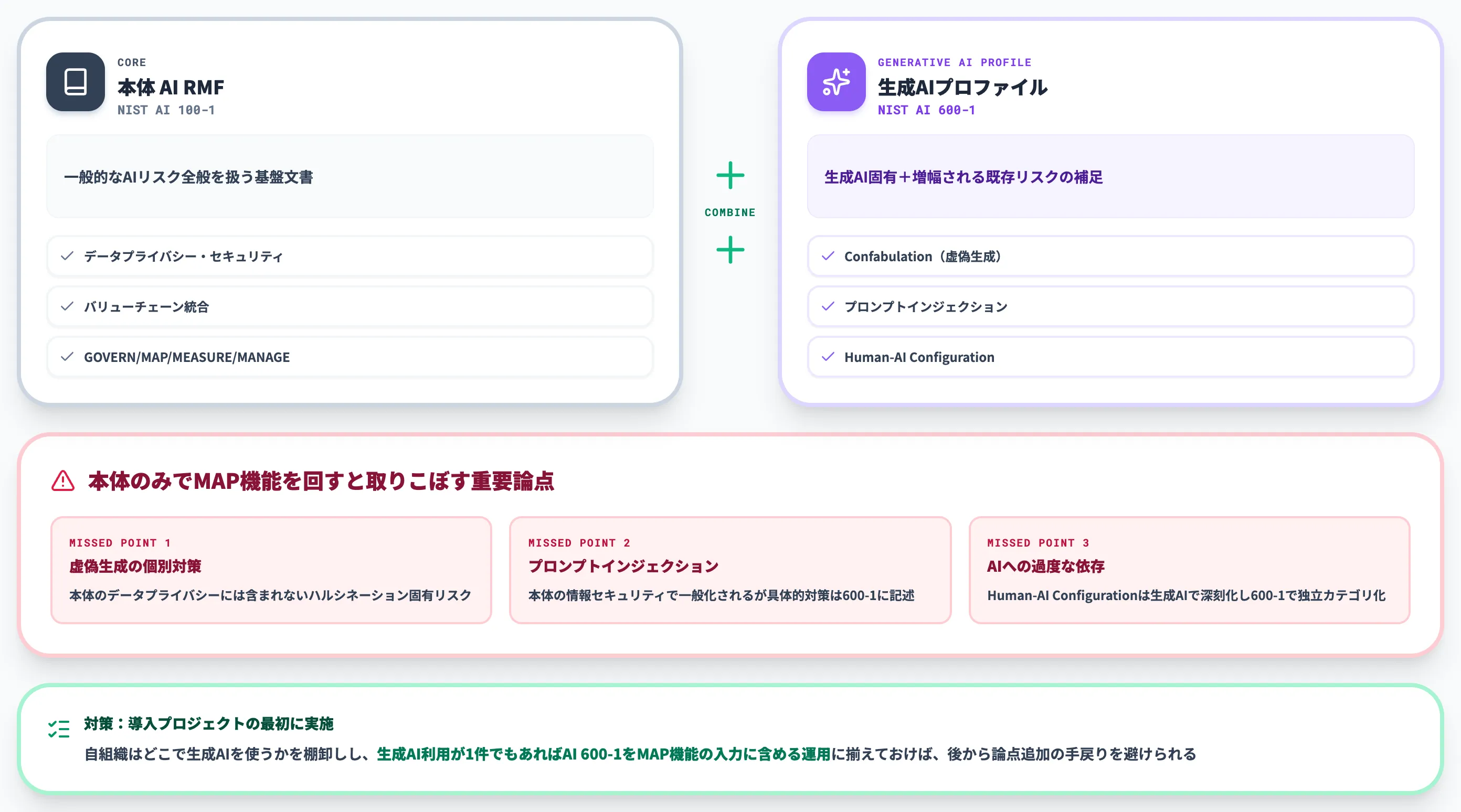Click the lower green plus icon below COMBINE
The height and width of the screenshot is (812, 1461).
click(x=730, y=250)
